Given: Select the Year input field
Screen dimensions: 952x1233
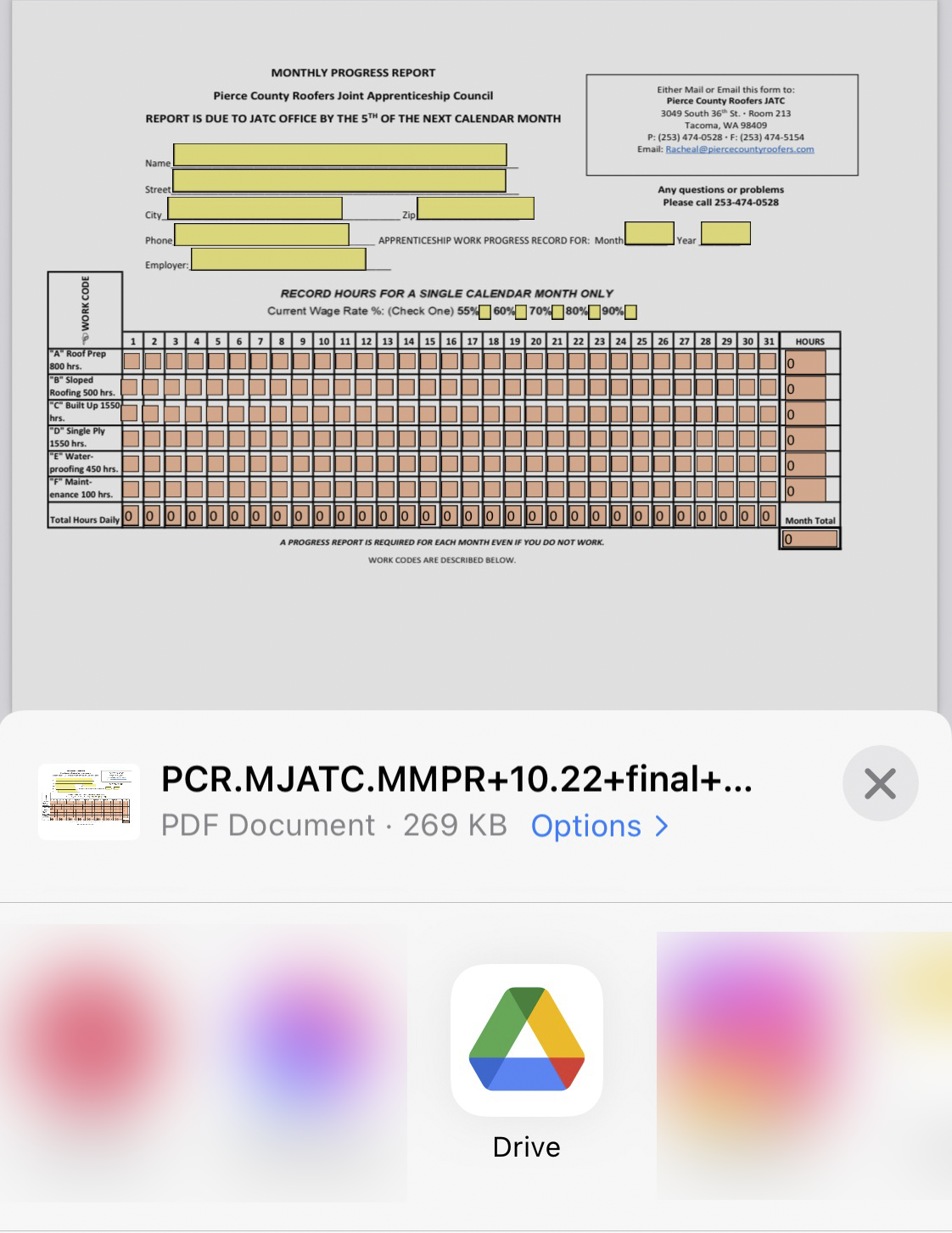Looking at the screenshot, I should (725, 233).
